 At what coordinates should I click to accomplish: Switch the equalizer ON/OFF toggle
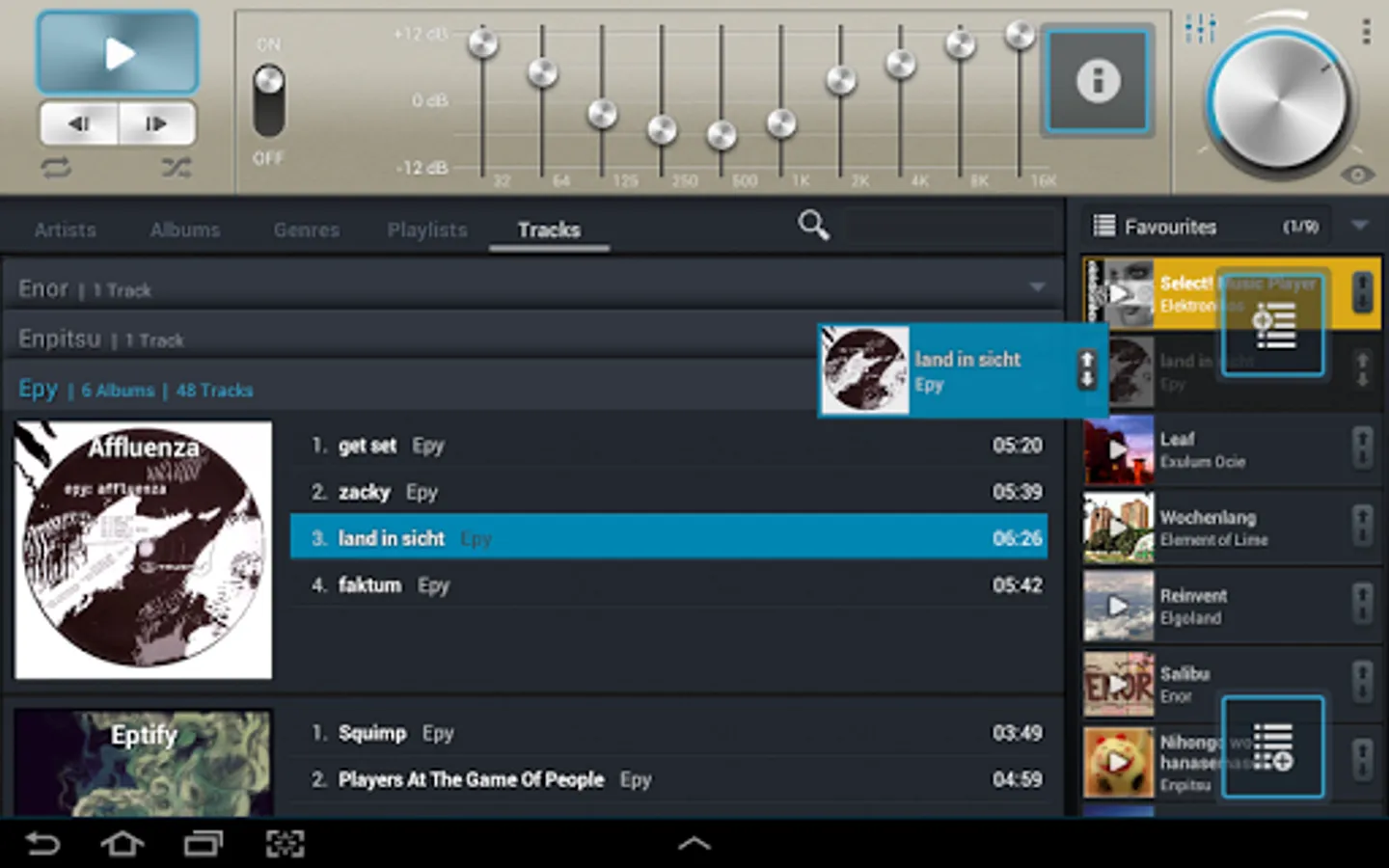tap(269, 100)
